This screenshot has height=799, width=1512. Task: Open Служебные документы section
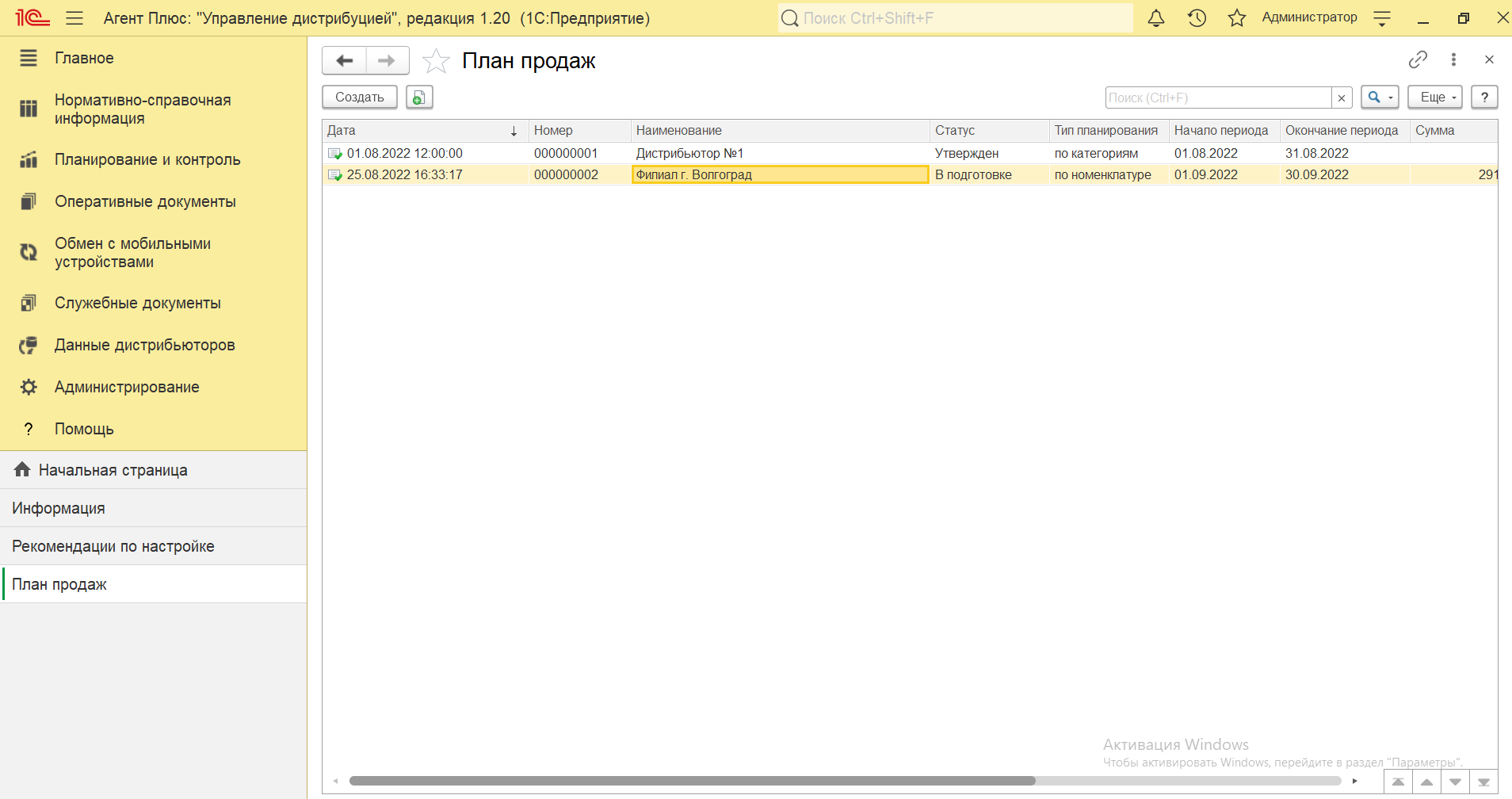pos(138,303)
